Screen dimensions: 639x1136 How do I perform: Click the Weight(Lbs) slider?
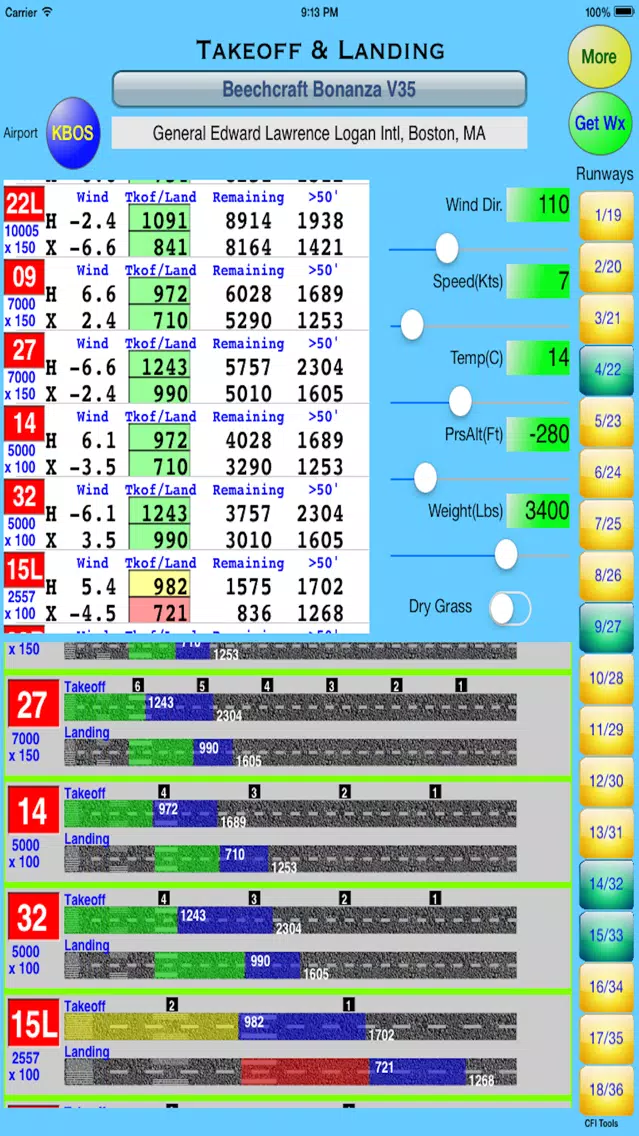pyautogui.click(x=478, y=555)
